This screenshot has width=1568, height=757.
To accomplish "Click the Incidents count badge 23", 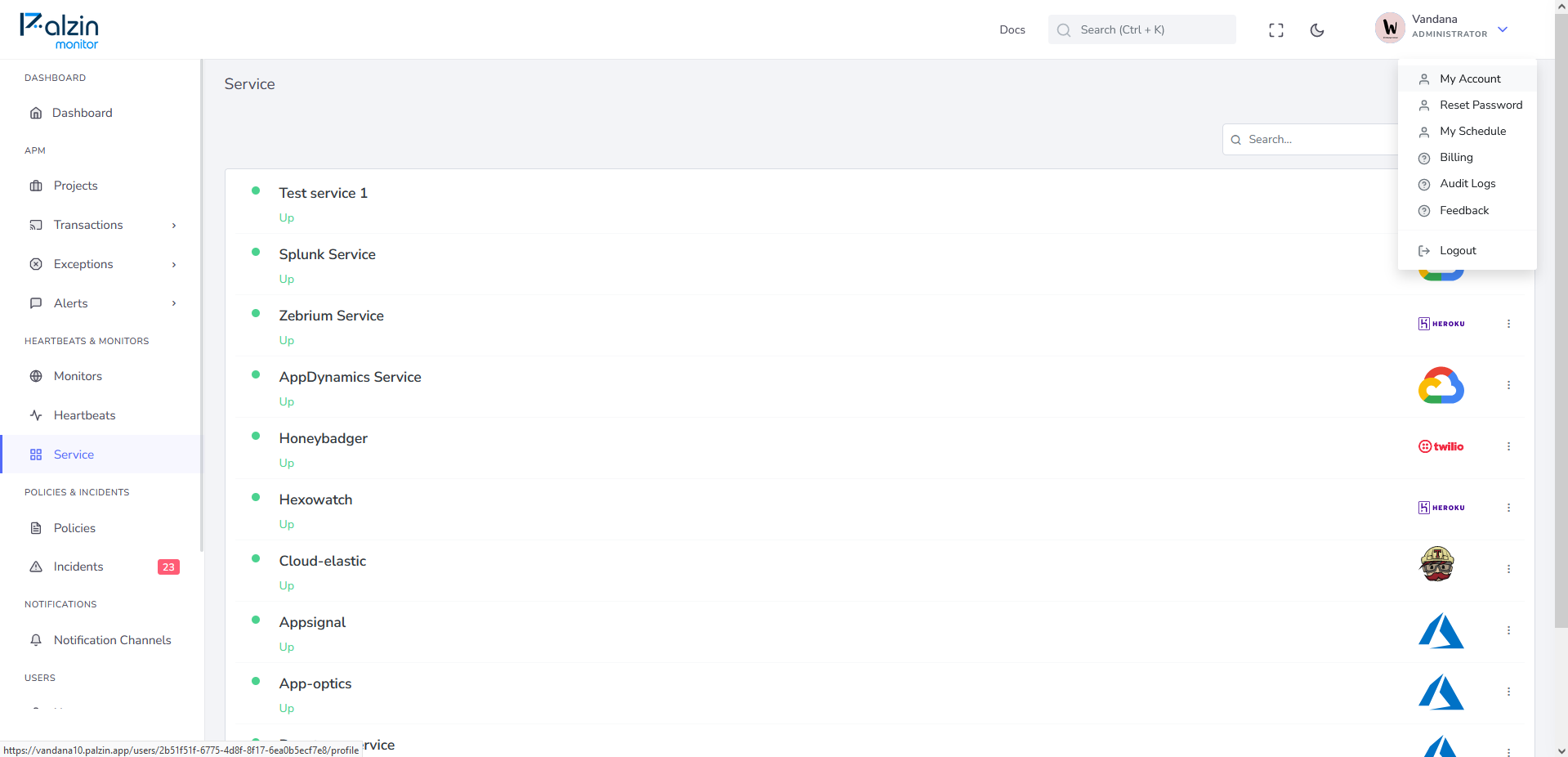I will point(168,567).
